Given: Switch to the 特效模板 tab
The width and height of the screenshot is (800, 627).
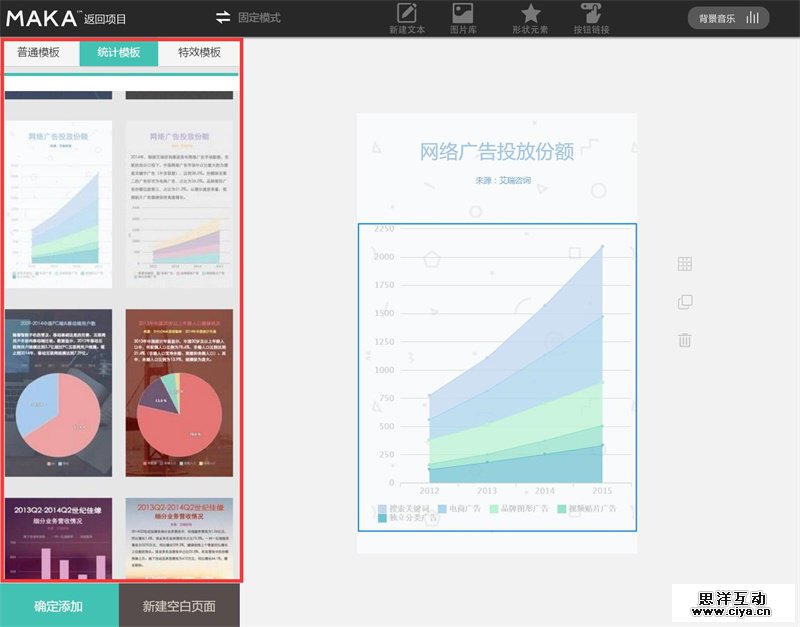Looking at the screenshot, I should coord(199,53).
